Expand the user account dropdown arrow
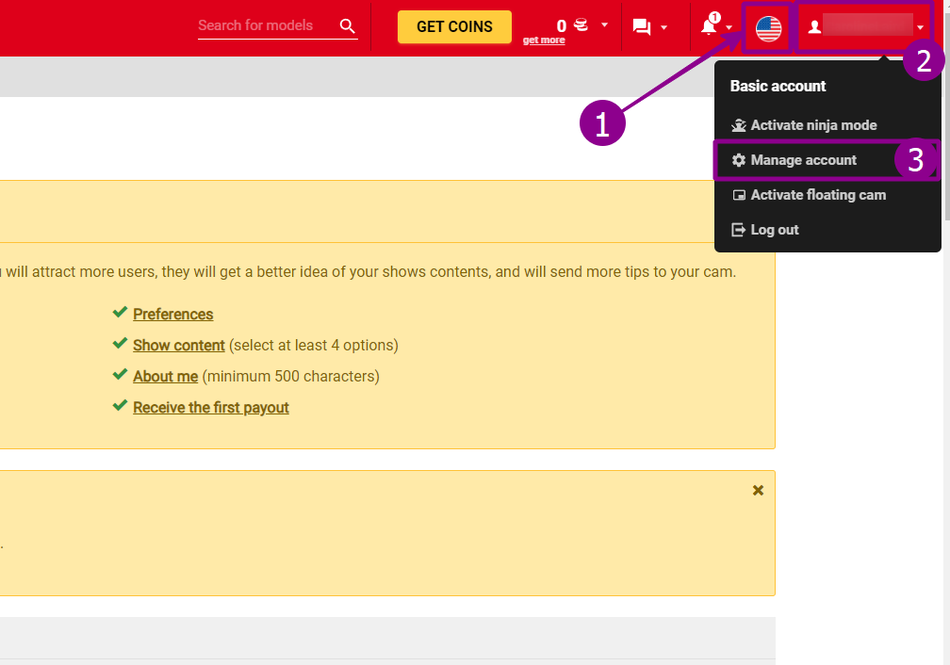The width and height of the screenshot is (950, 665). [920, 27]
